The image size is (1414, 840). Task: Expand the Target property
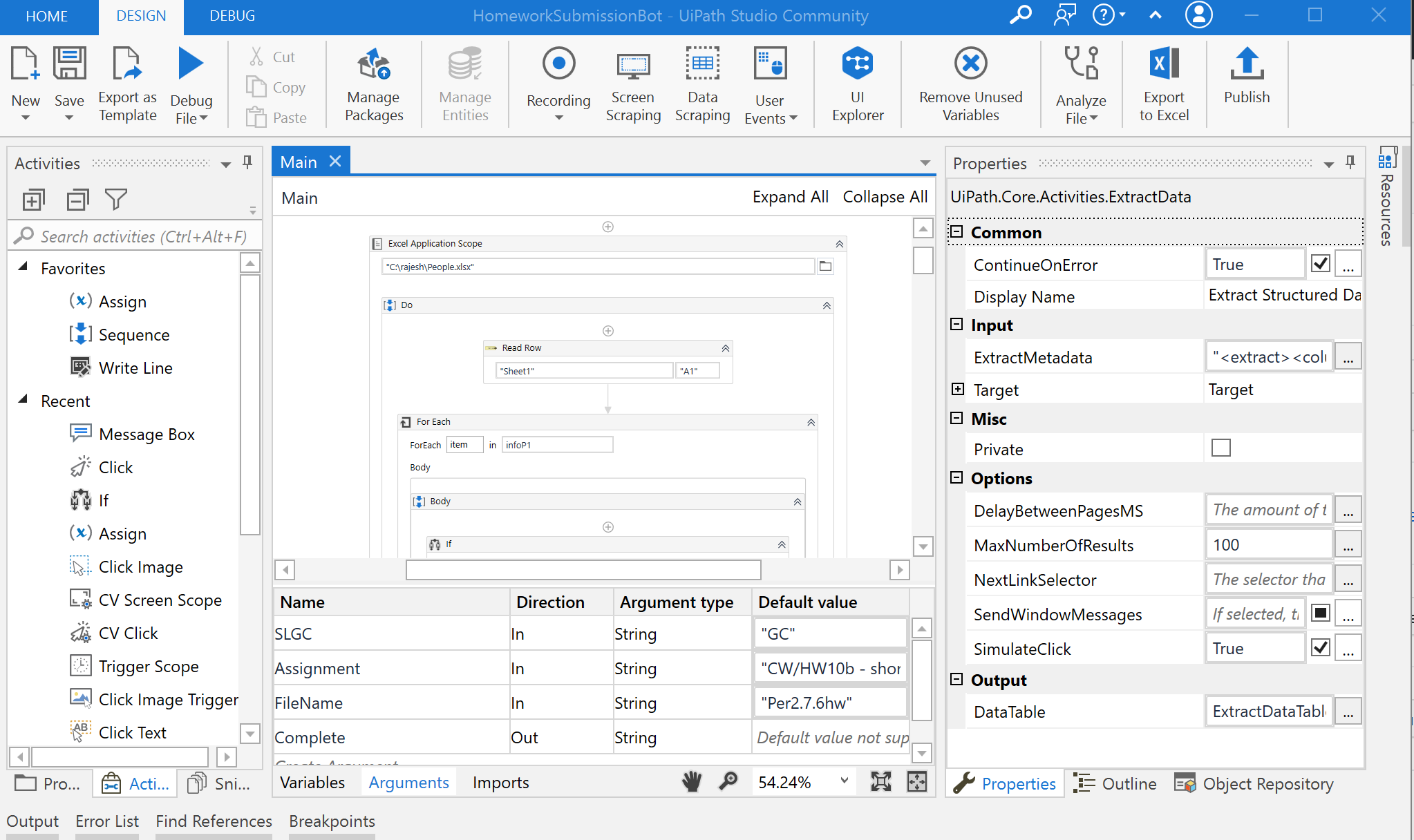(x=957, y=389)
